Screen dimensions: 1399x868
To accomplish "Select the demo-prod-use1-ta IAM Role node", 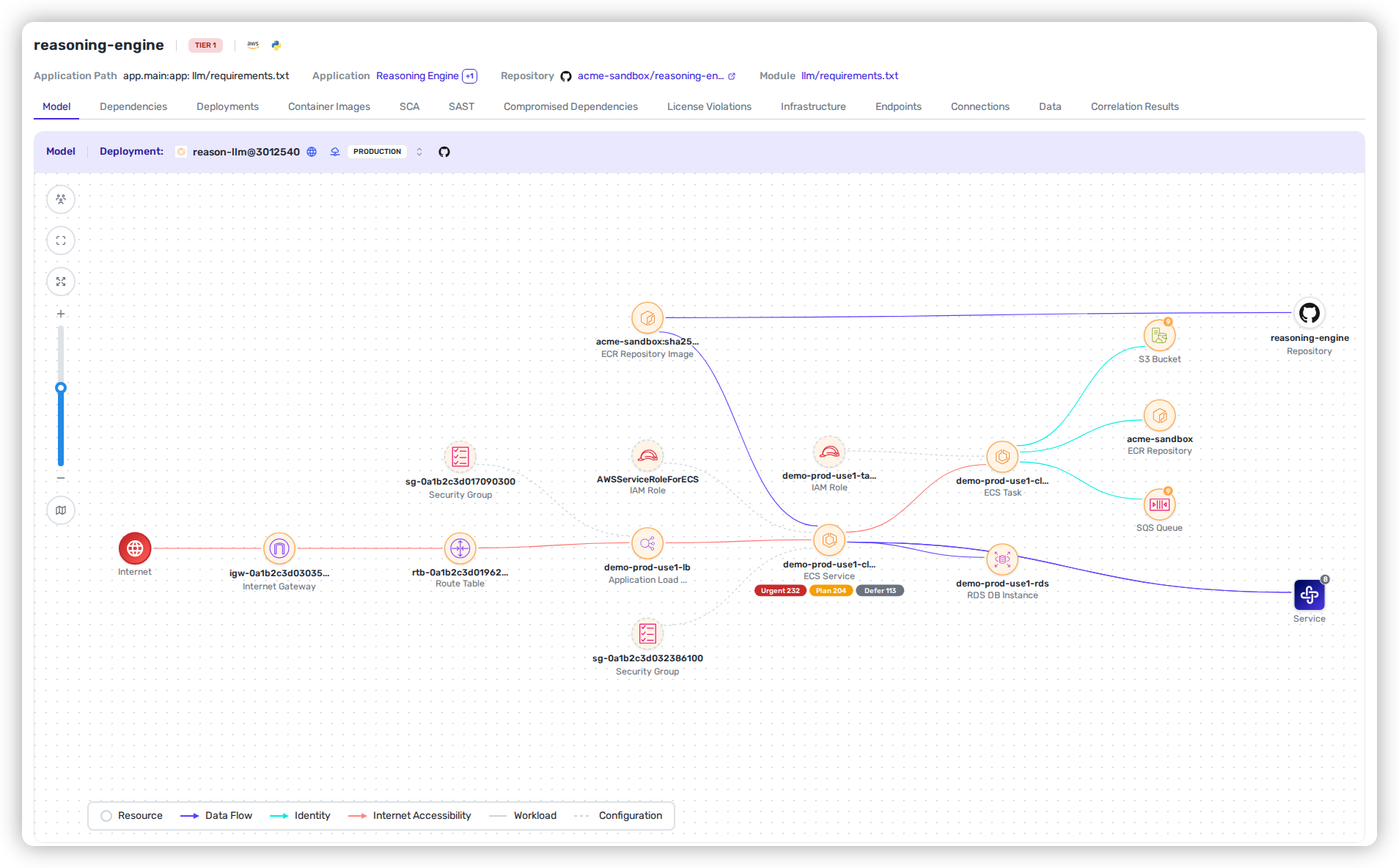I will [x=829, y=452].
